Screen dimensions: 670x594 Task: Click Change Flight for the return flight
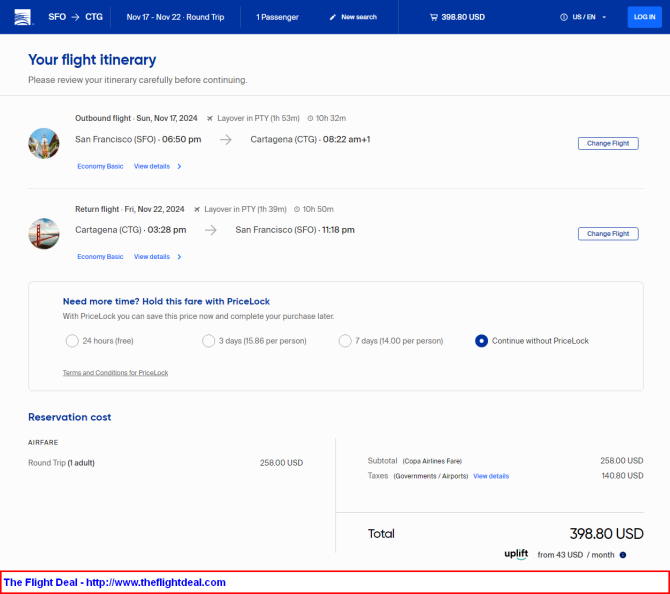608,234
